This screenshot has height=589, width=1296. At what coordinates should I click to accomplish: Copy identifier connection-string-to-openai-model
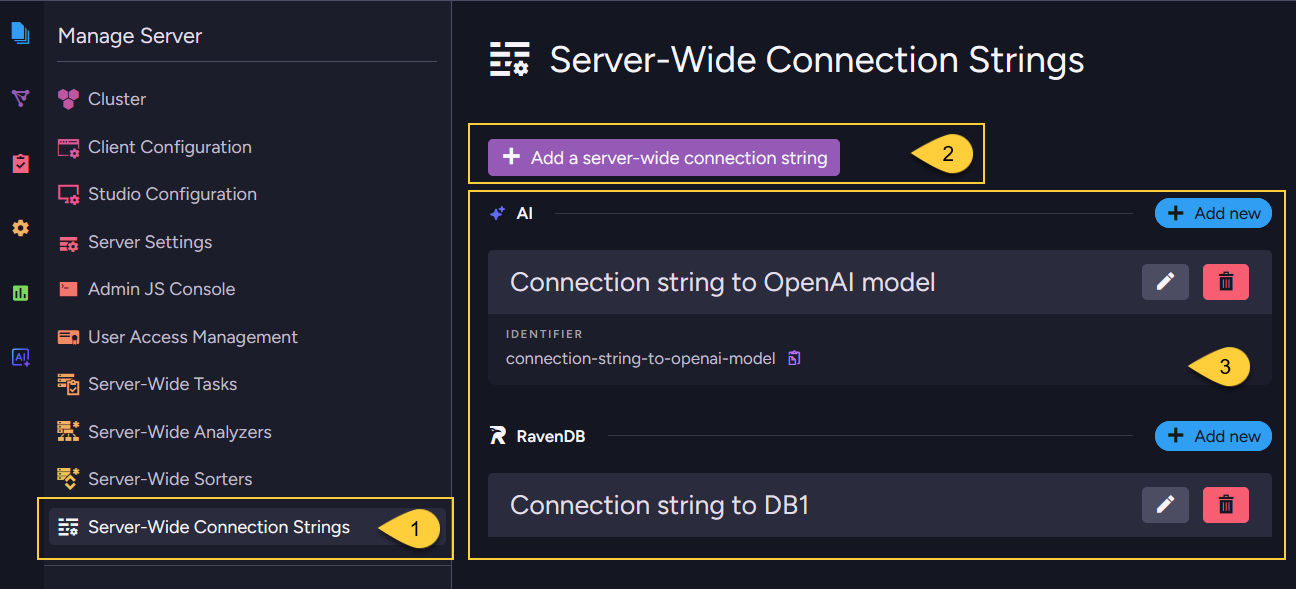[x=794, y=358]
